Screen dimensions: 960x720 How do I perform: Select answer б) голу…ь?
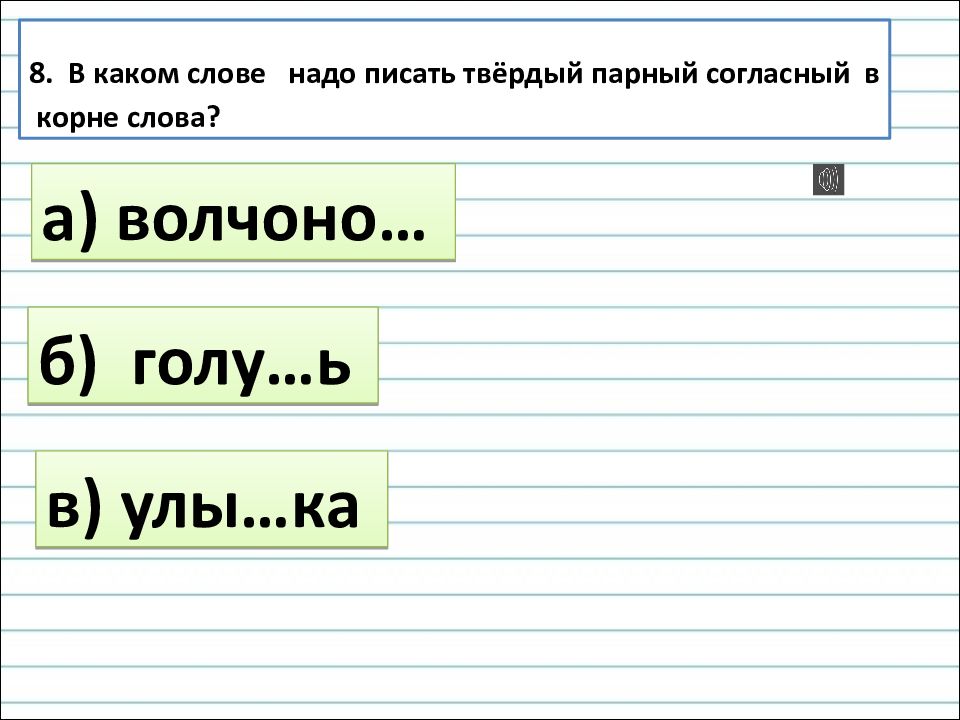203,356
